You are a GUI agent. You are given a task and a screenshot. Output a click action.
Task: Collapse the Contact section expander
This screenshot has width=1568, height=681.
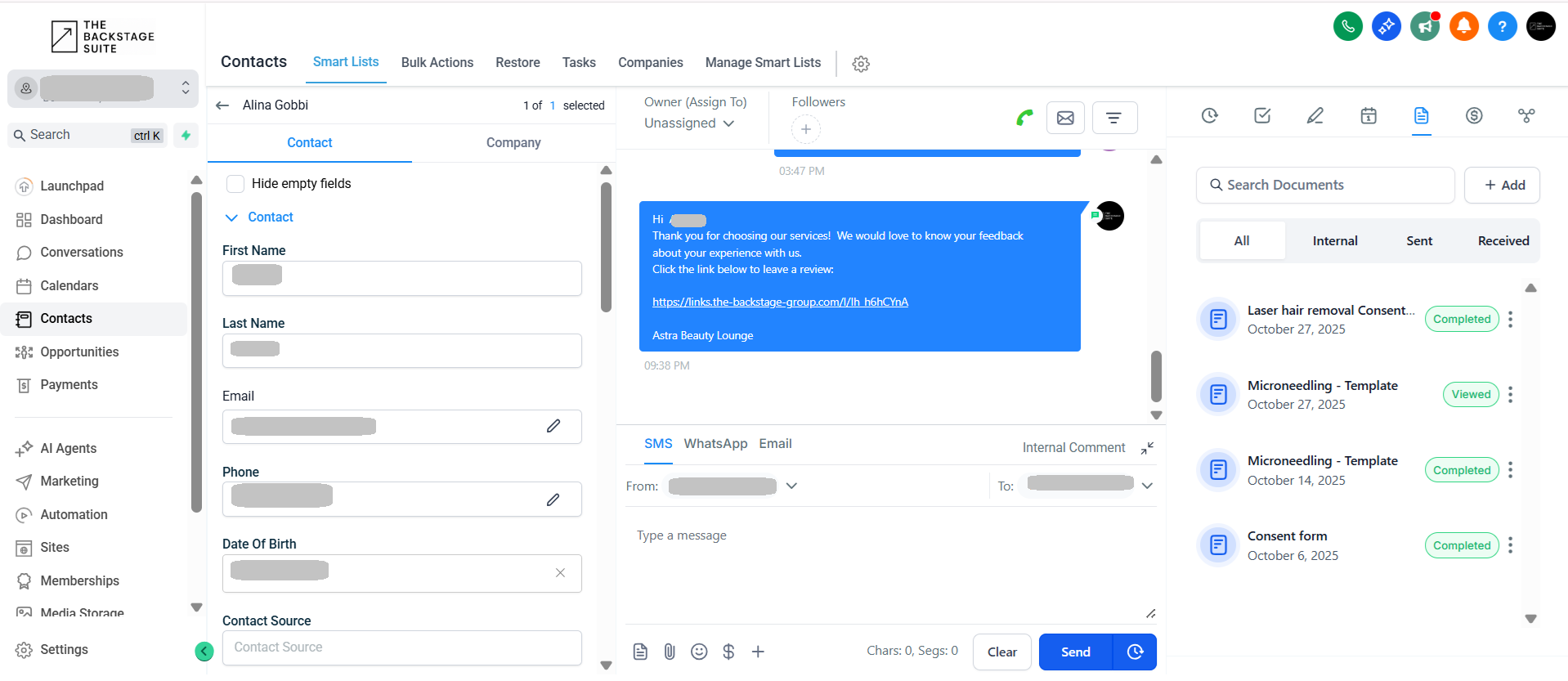(231, 217)
